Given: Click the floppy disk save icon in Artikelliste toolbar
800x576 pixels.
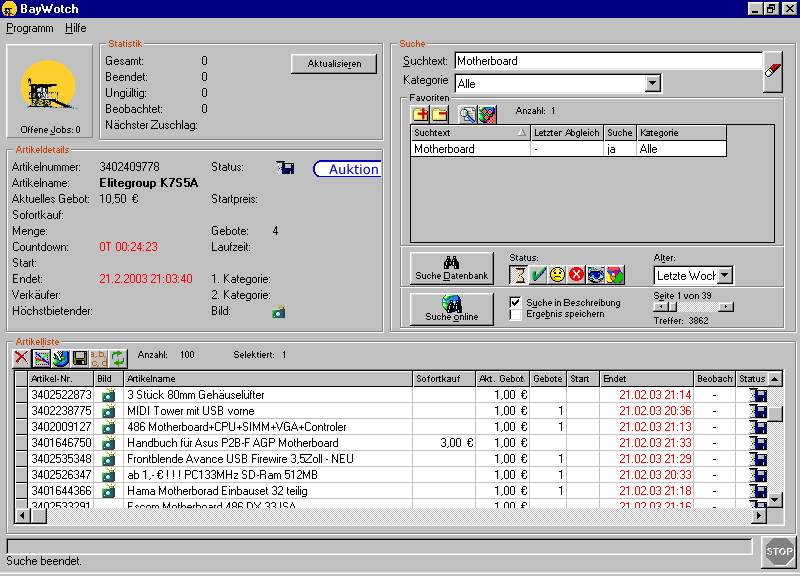Looking at the screenshot, I should (80, 357).
